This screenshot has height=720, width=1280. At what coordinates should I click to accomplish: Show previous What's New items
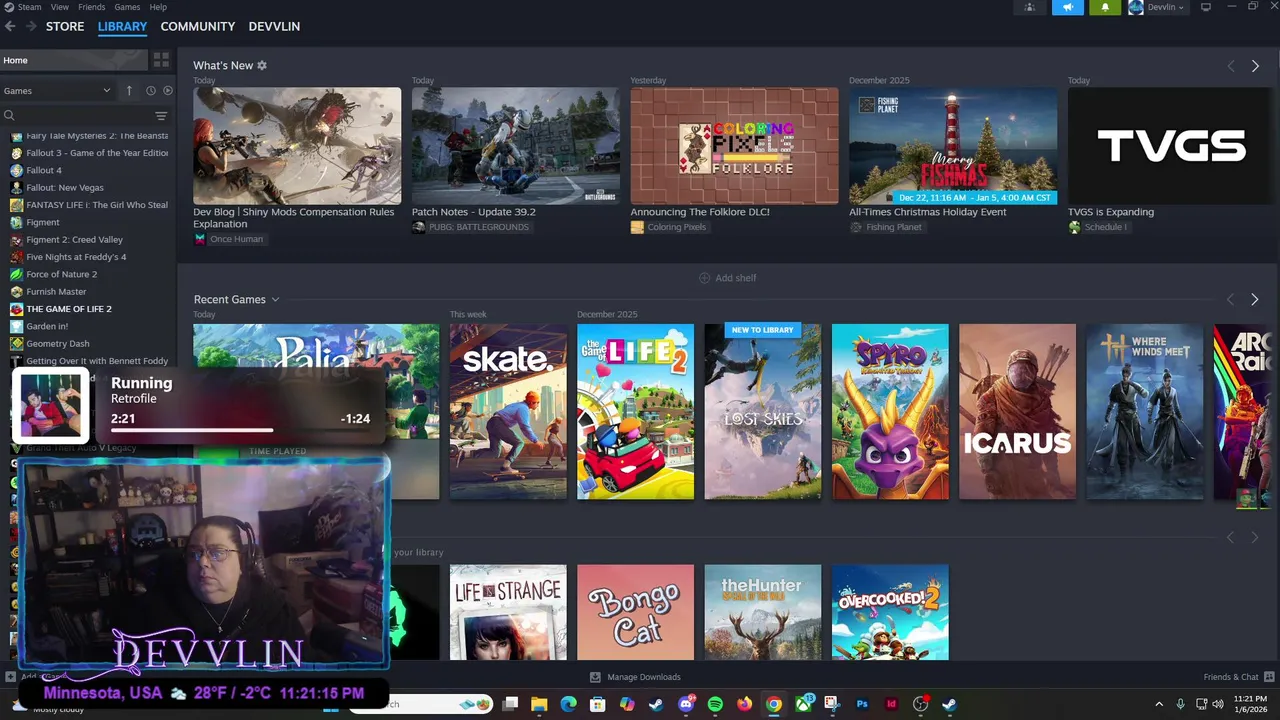1231,66
